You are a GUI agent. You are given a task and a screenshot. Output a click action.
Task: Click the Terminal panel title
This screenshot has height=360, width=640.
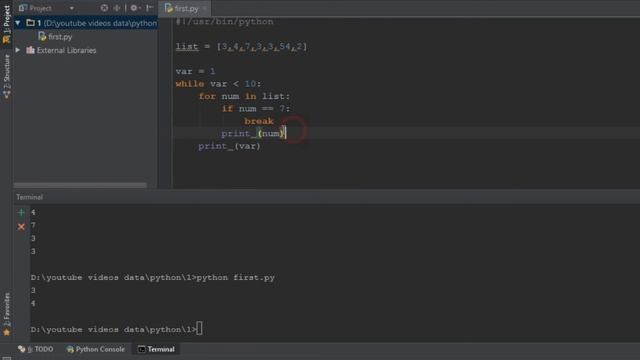29,197
